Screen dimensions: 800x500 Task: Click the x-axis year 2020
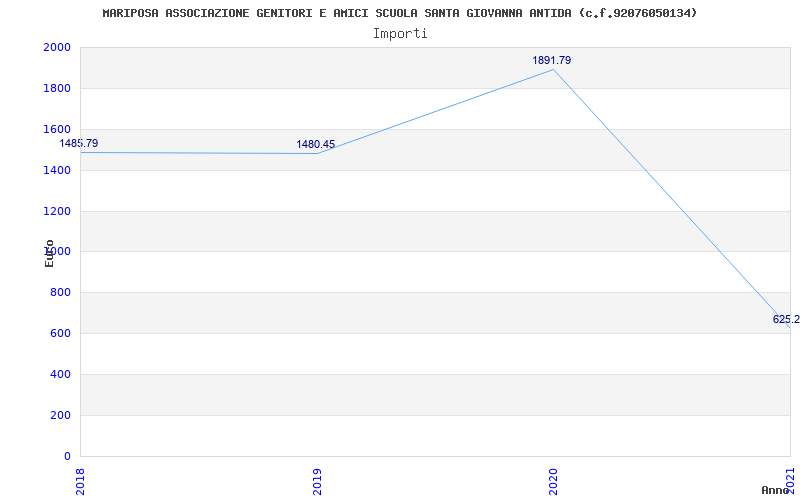[554, 482]
